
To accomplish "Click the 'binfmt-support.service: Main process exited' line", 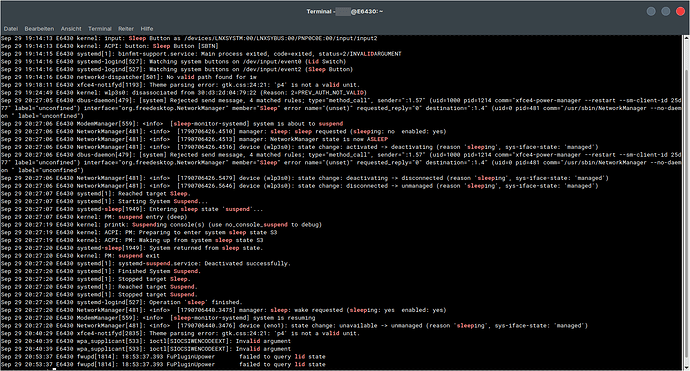I will coord(201,54).
